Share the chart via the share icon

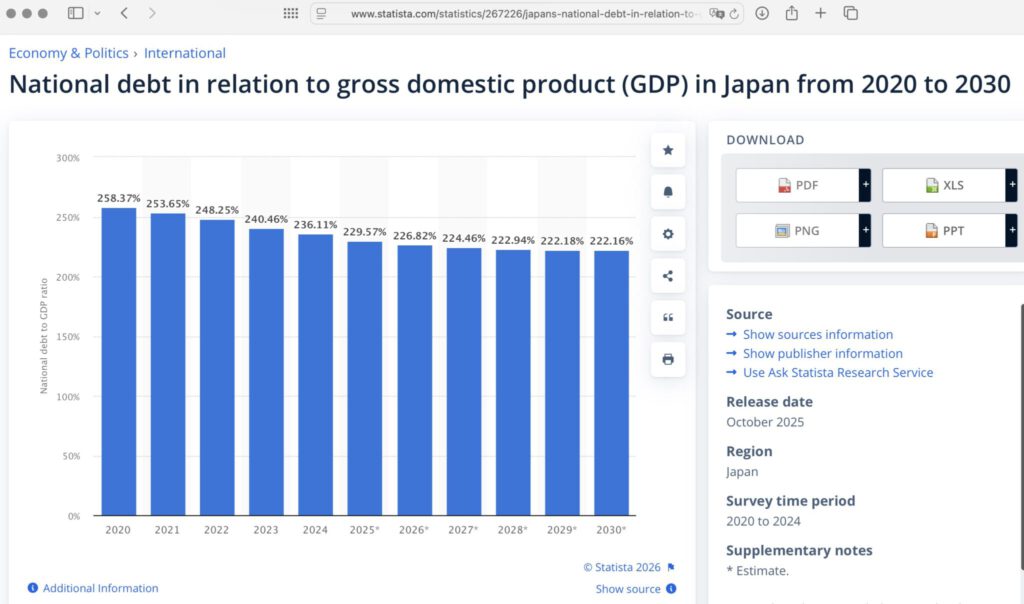tap(667, 275)
